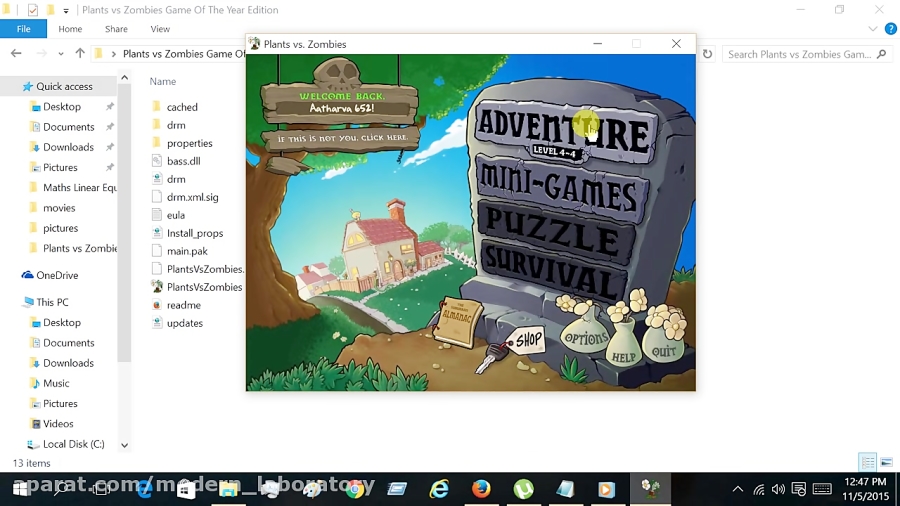Image resolution: width=900 pixels, height=506 pixels.
Task: Click 'If this is not you' sign
Action: (x=343, y=138)
